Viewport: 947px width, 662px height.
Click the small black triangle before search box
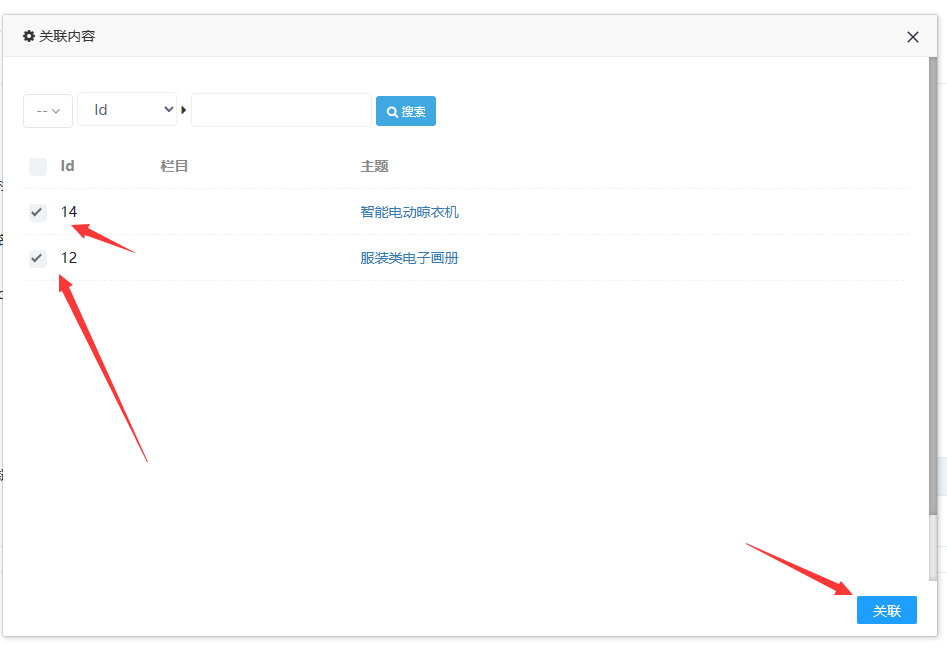(184, 110)
